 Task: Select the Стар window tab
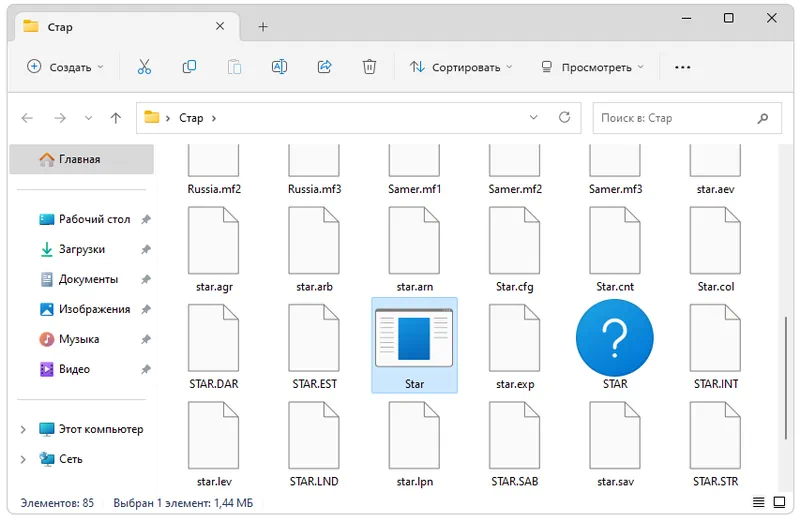pos(125,27)
